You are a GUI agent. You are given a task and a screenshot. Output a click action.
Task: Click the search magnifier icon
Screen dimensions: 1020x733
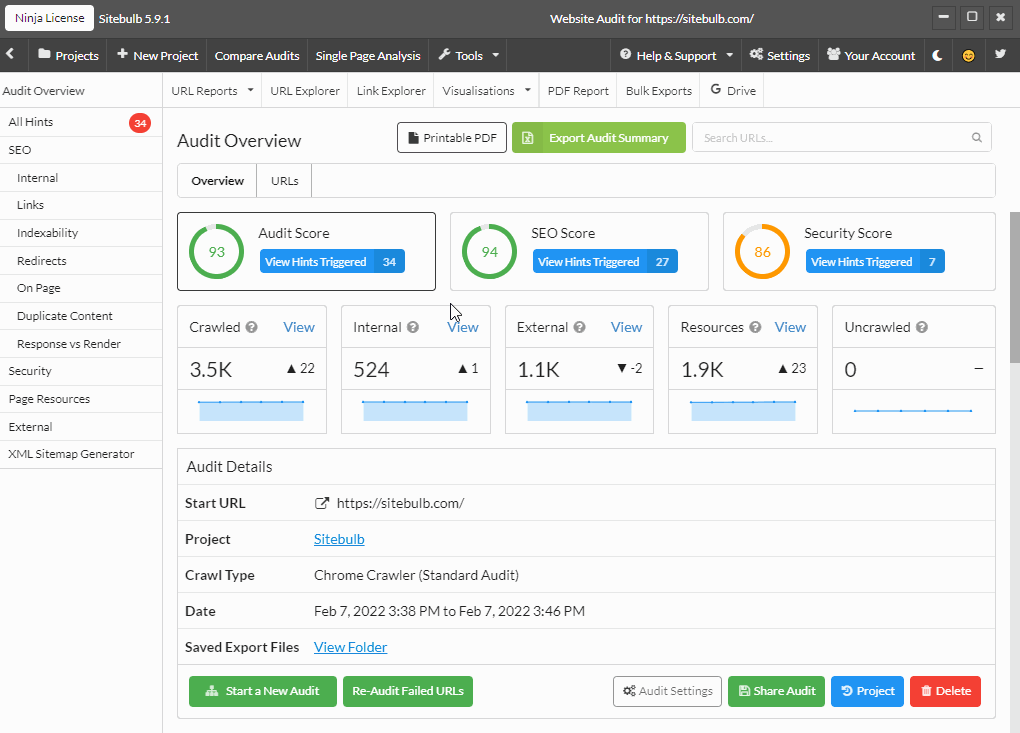(x=976, y=137)
